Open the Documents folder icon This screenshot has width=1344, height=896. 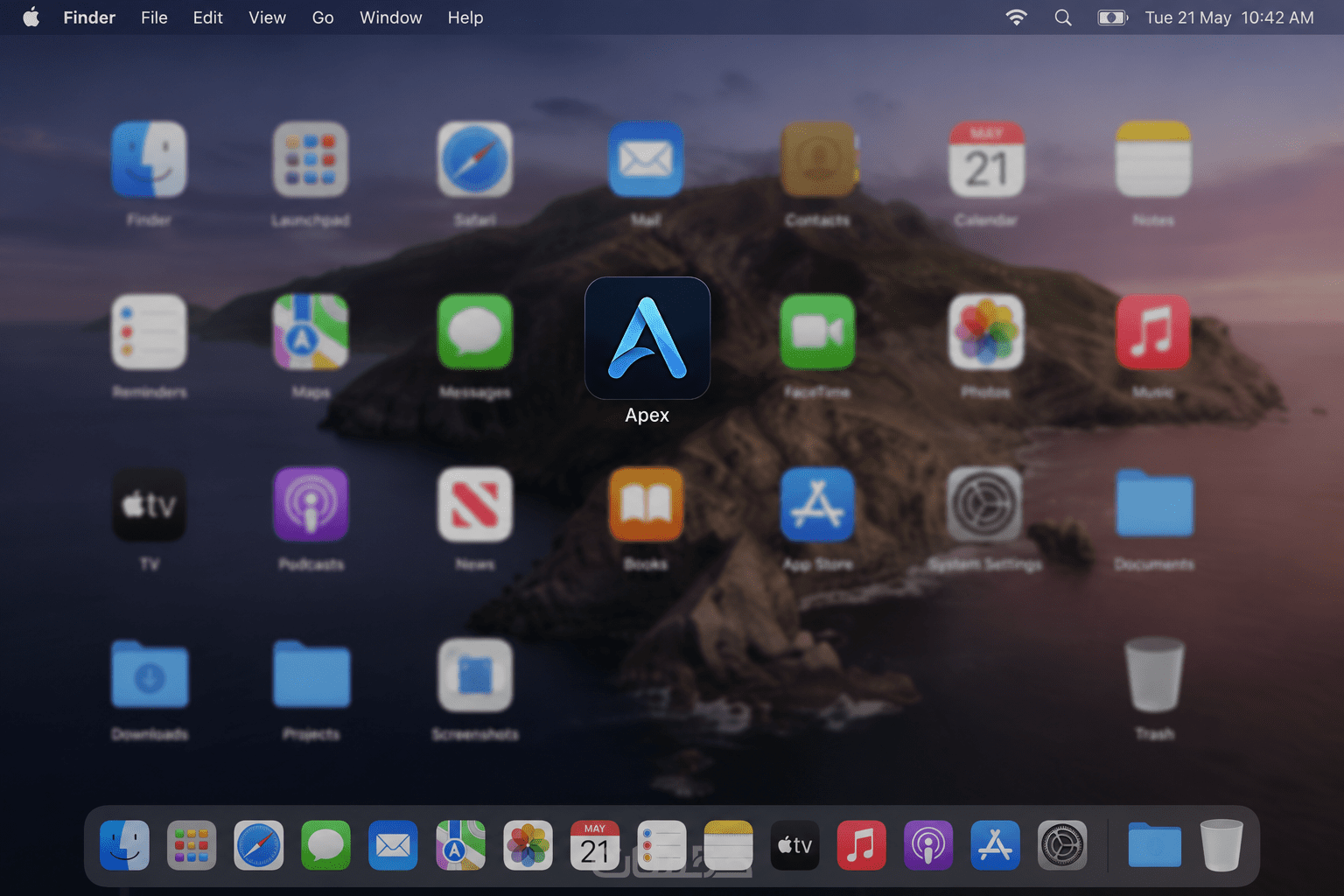click(1154, 503)
